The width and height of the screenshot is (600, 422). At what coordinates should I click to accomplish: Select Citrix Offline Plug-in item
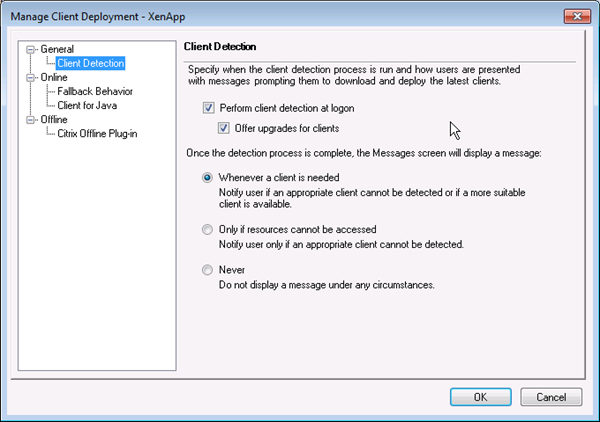[97, 134]
